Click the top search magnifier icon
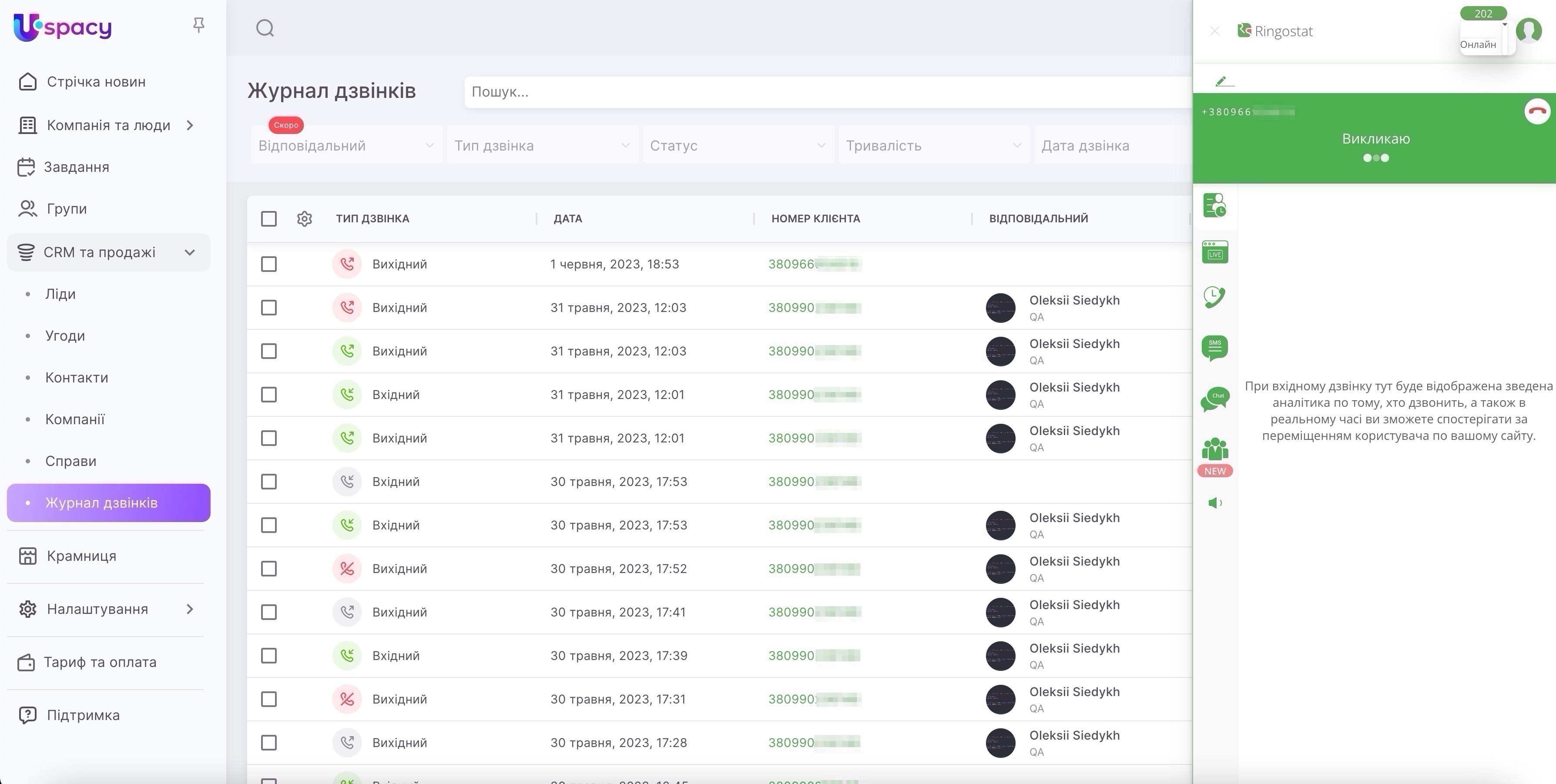The image size is (1556, 784). [x=265, y=28]
